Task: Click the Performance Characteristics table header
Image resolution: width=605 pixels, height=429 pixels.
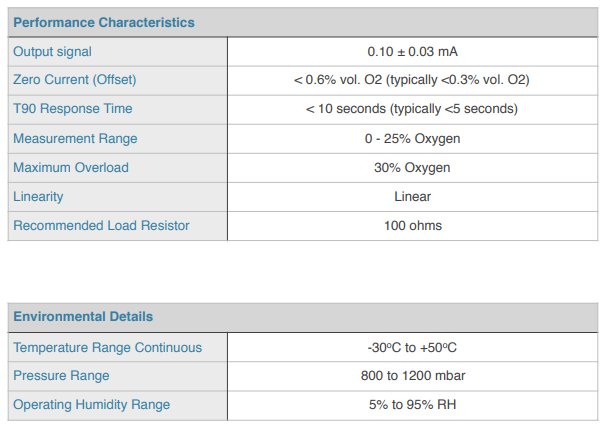Action: tap(104, 22)
